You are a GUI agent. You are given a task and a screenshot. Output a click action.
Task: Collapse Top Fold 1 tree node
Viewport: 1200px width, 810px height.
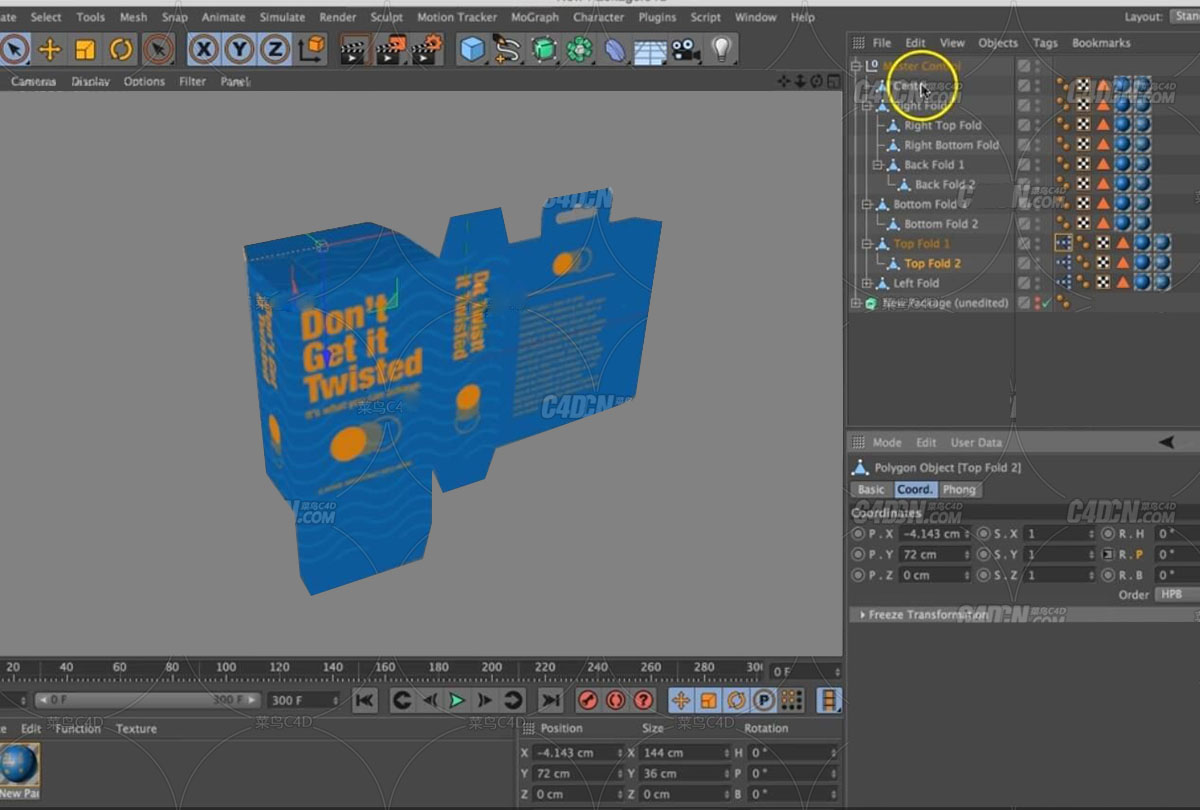pyautogui.click(x=868, y=244)
